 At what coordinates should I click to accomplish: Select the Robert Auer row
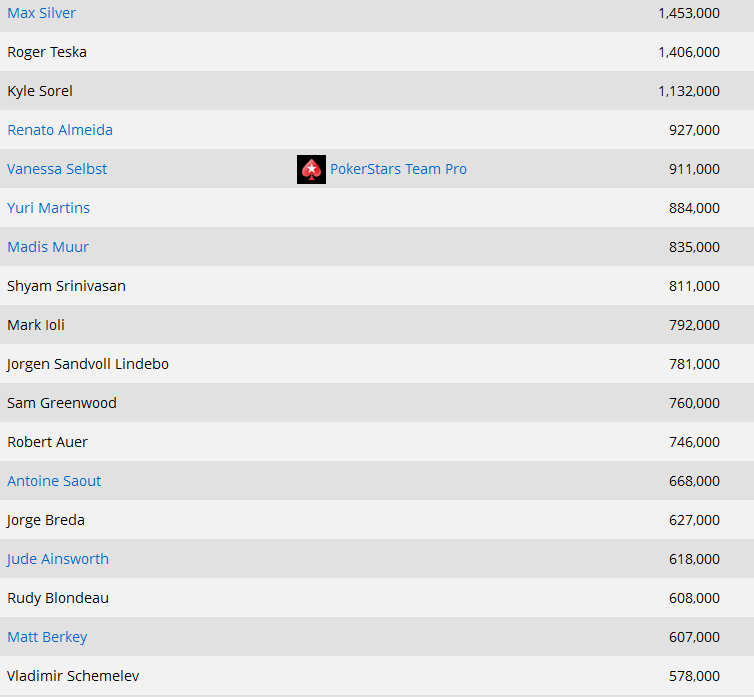[x=377, y=442]
